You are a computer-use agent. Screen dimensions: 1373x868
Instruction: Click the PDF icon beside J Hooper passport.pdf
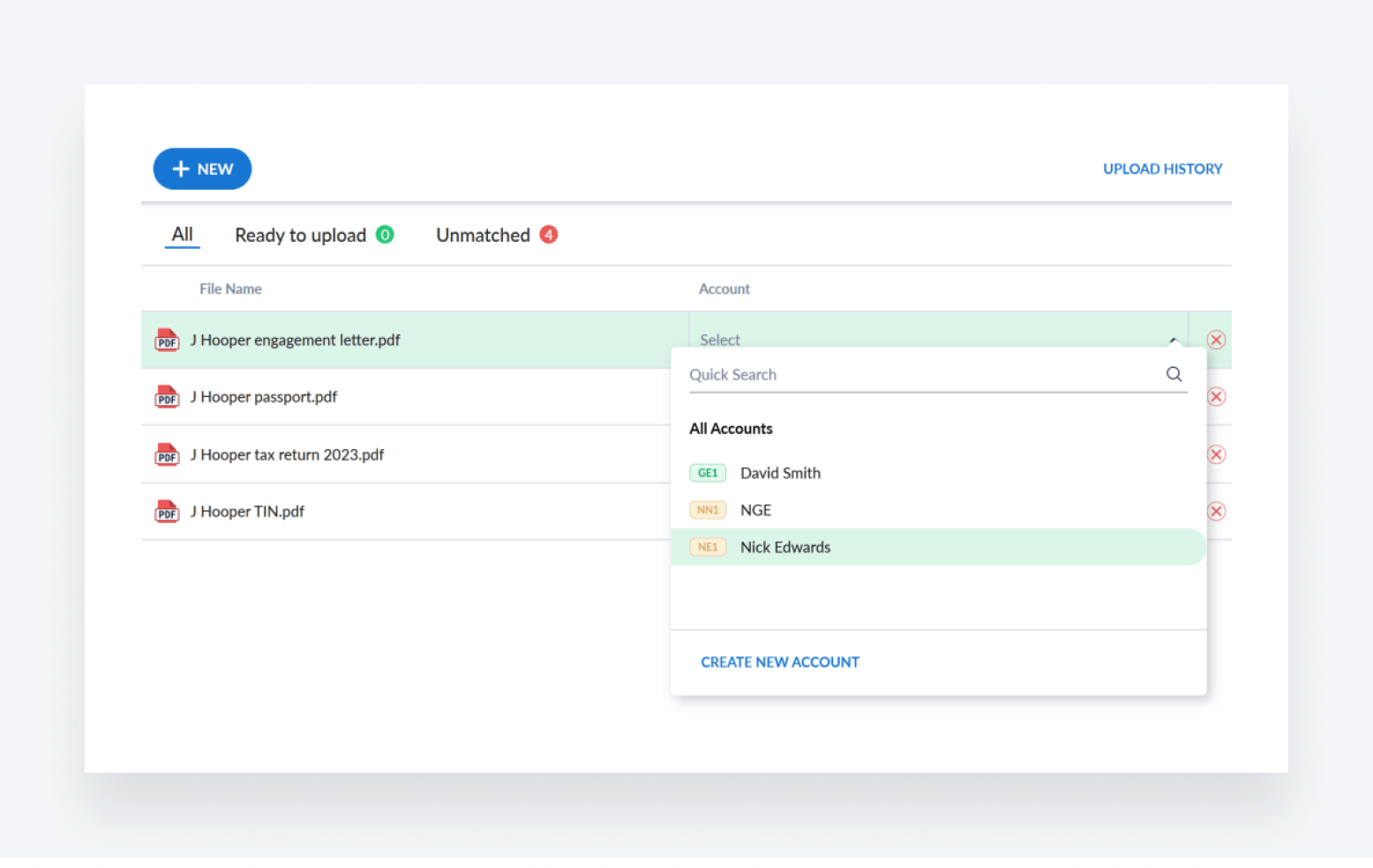(167, 397)
